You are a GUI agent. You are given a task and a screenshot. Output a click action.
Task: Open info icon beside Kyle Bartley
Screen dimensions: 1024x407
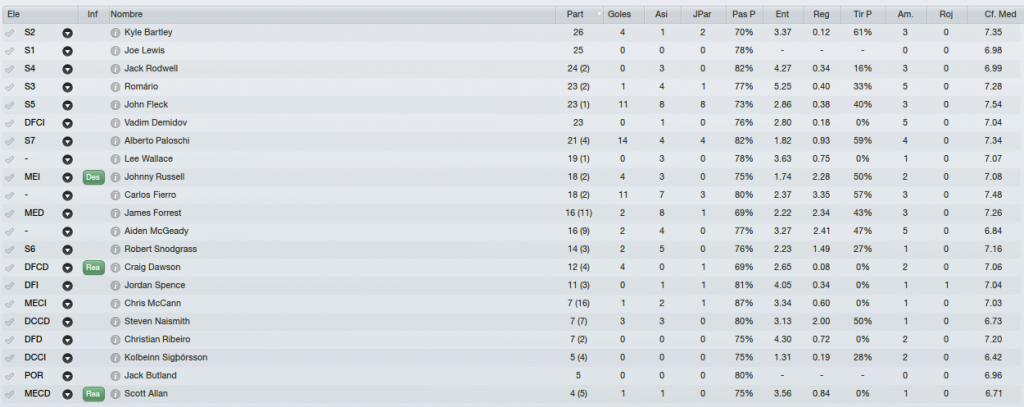(115, 33)
